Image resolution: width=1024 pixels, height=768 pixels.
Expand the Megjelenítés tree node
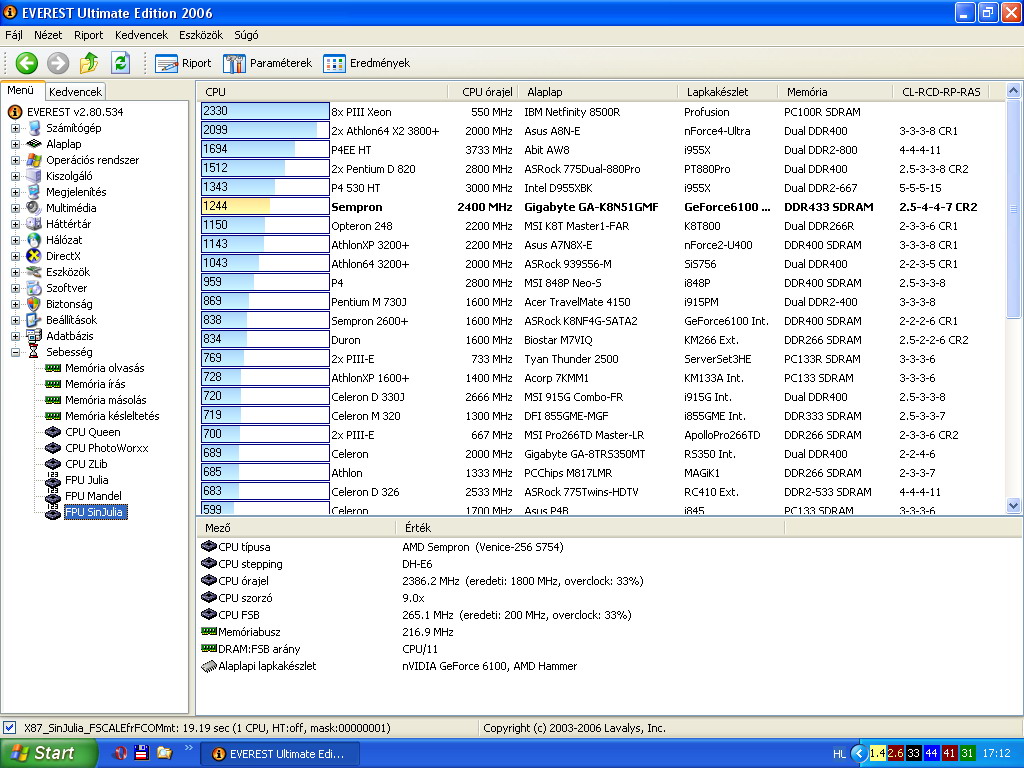coord(15,192)
